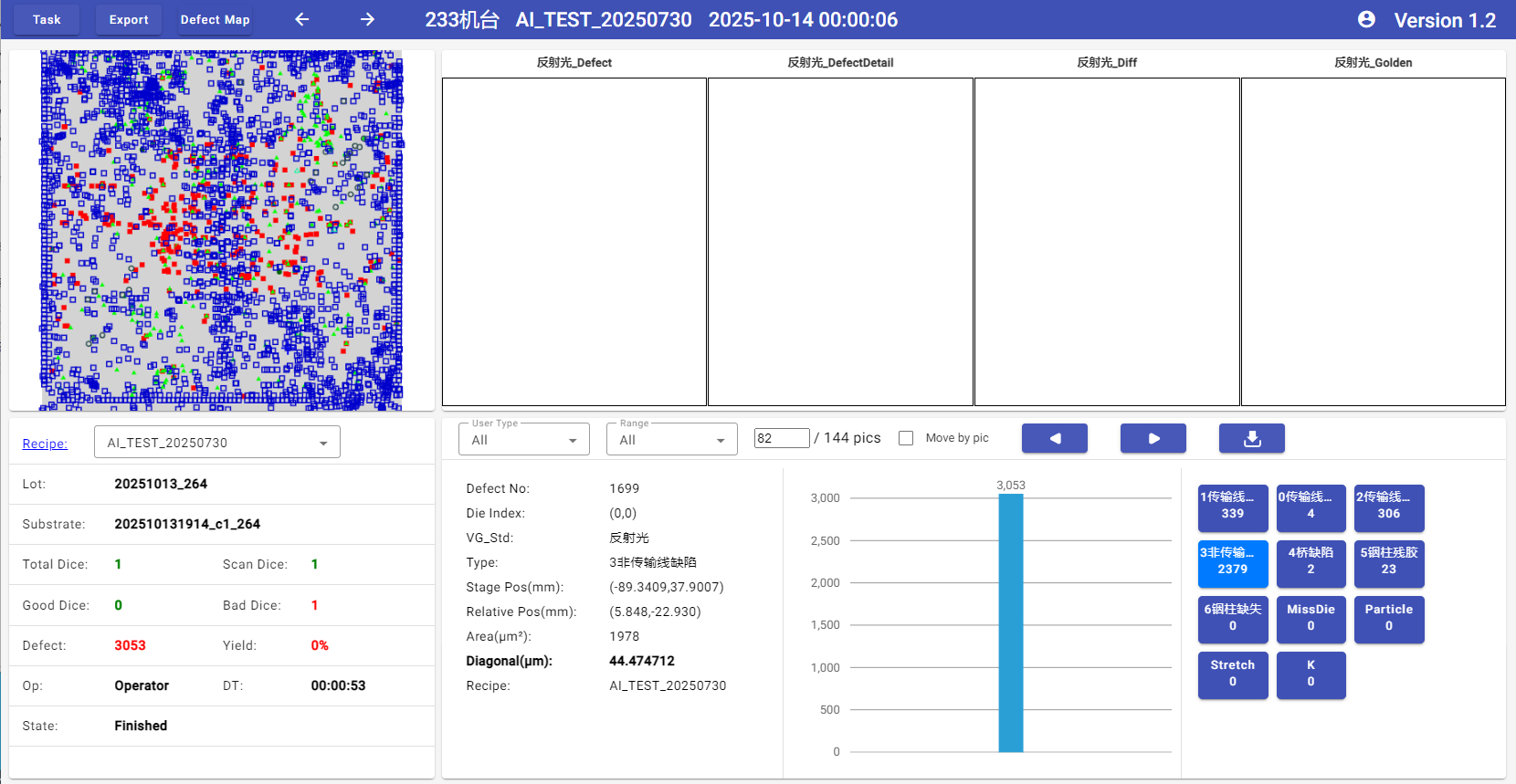The height and width of the screenshot is (784, 1516).
Task: Open the Task menu
Action: coord(47,19)
